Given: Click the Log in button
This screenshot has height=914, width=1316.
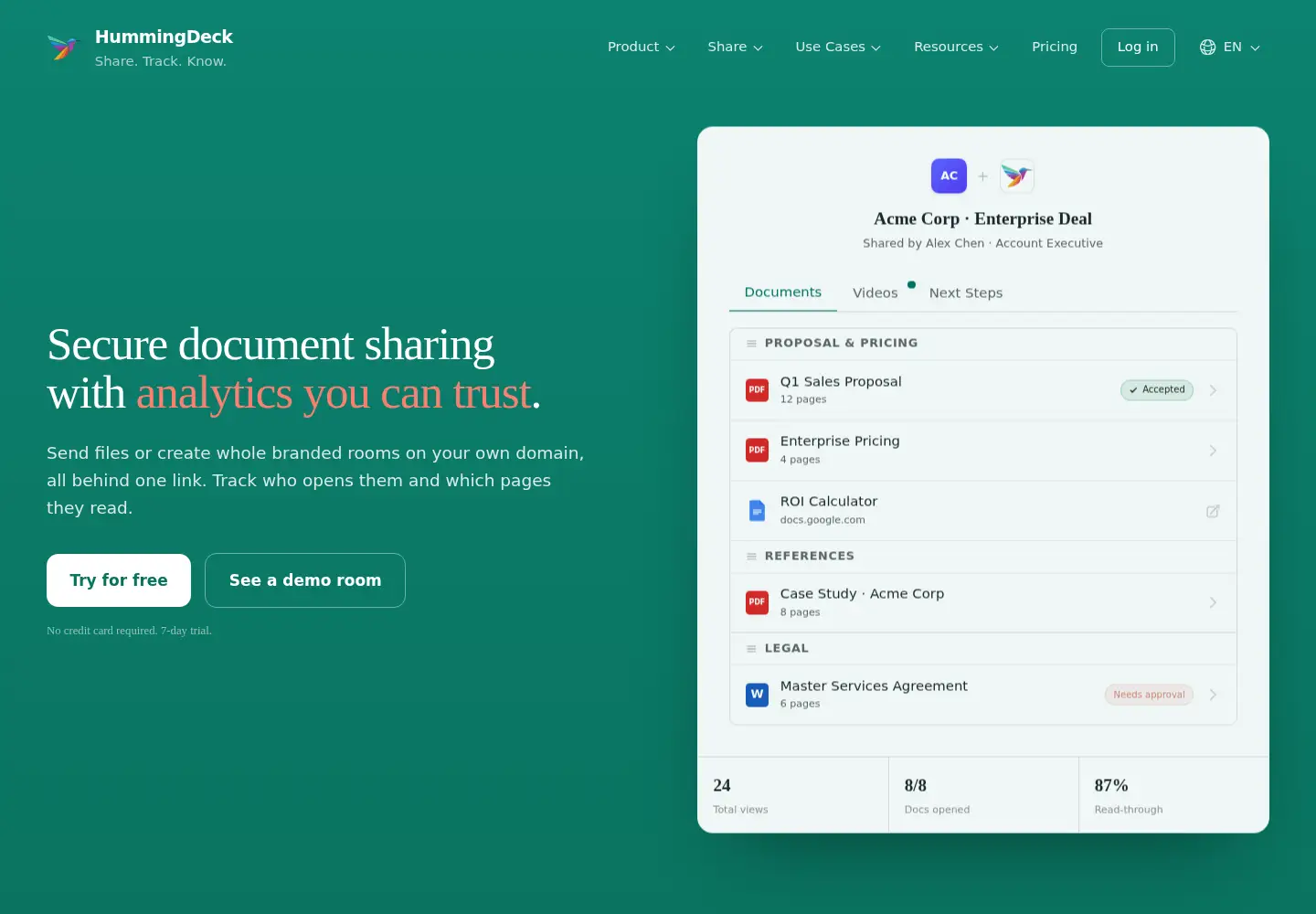Looking at the screenshot, I should point(1138,48).
